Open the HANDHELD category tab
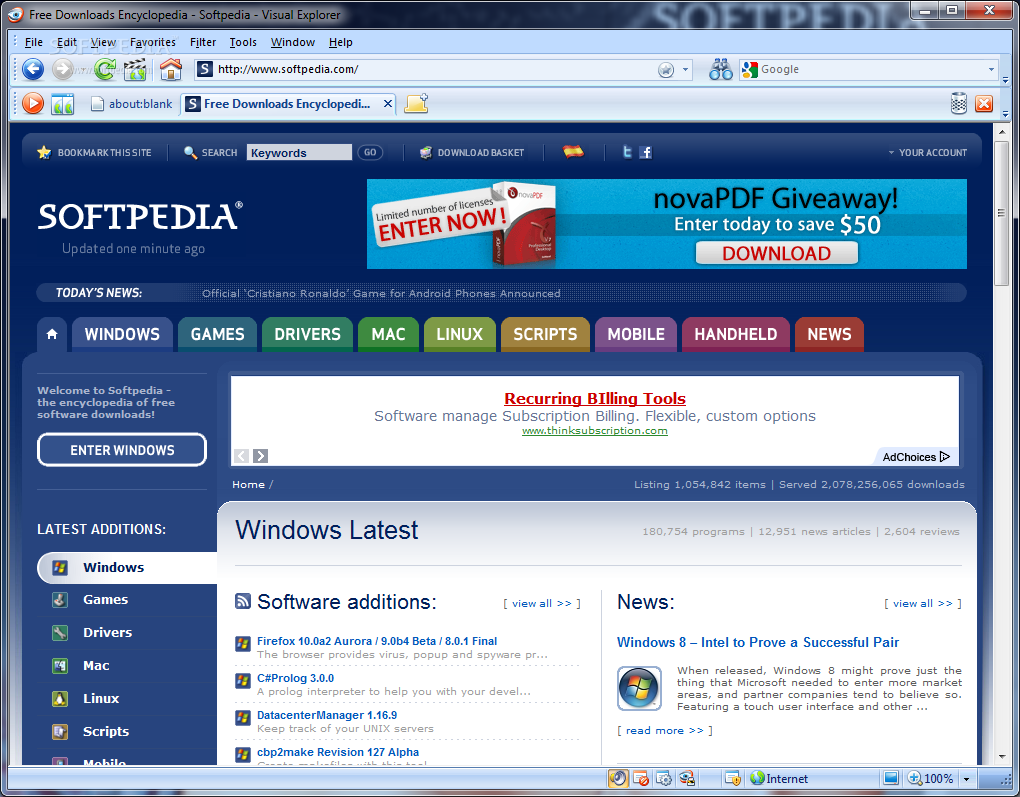Screen dimensions: 1020x797 pos(736,334)
